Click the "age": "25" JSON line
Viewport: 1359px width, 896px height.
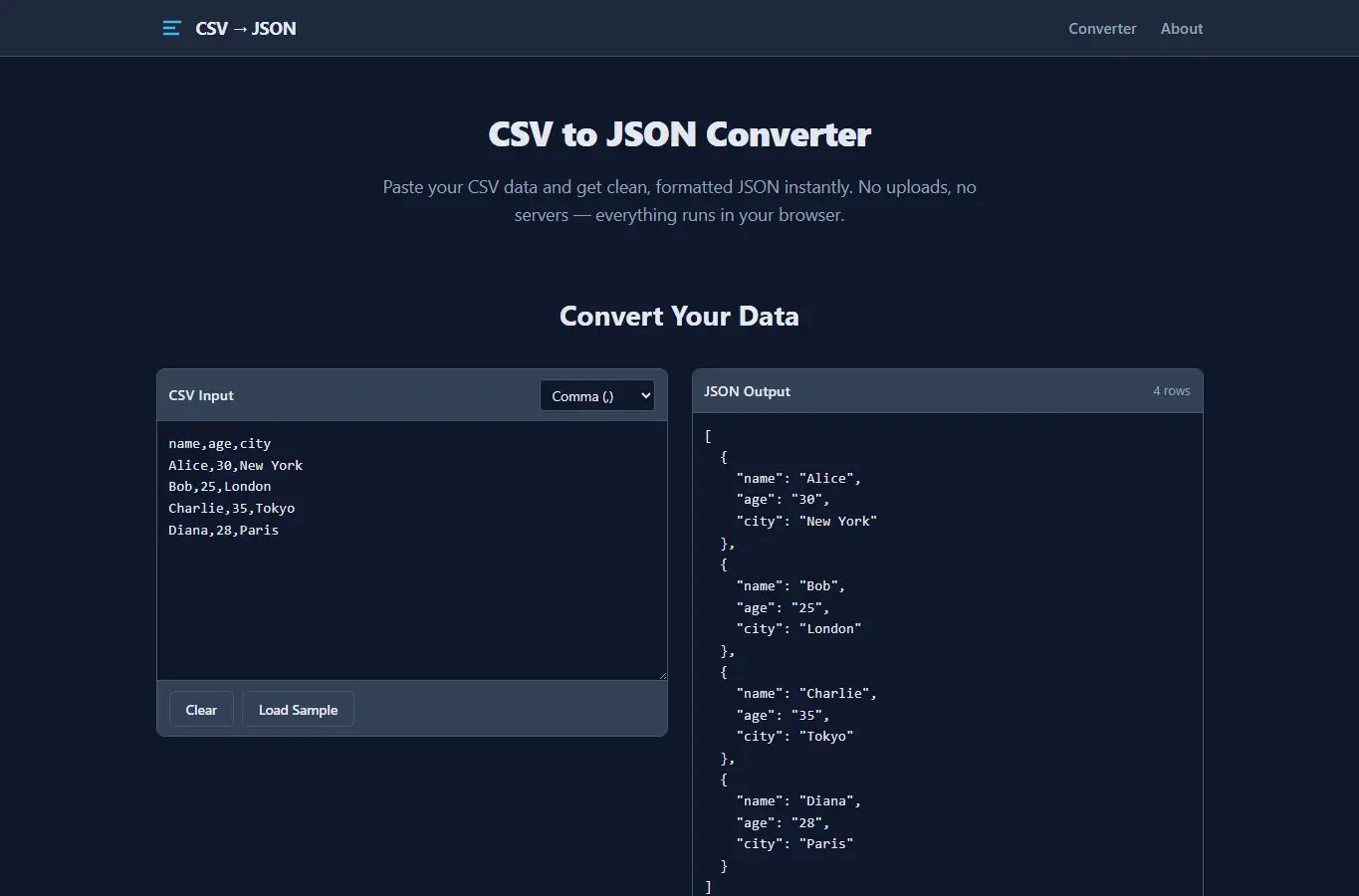(783, 608)
